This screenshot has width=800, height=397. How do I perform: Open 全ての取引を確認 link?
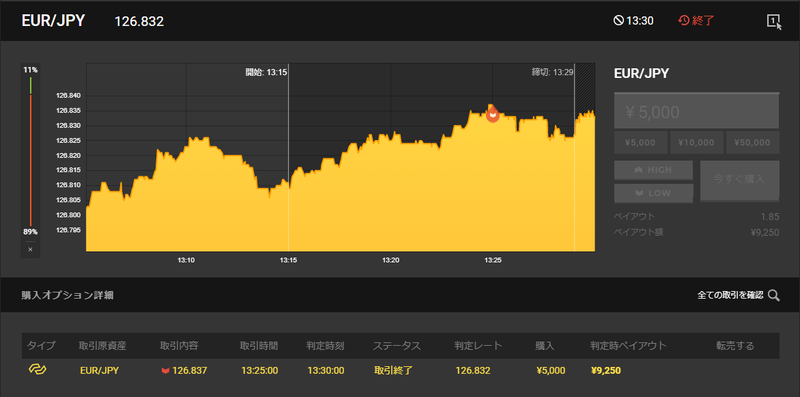730,295
